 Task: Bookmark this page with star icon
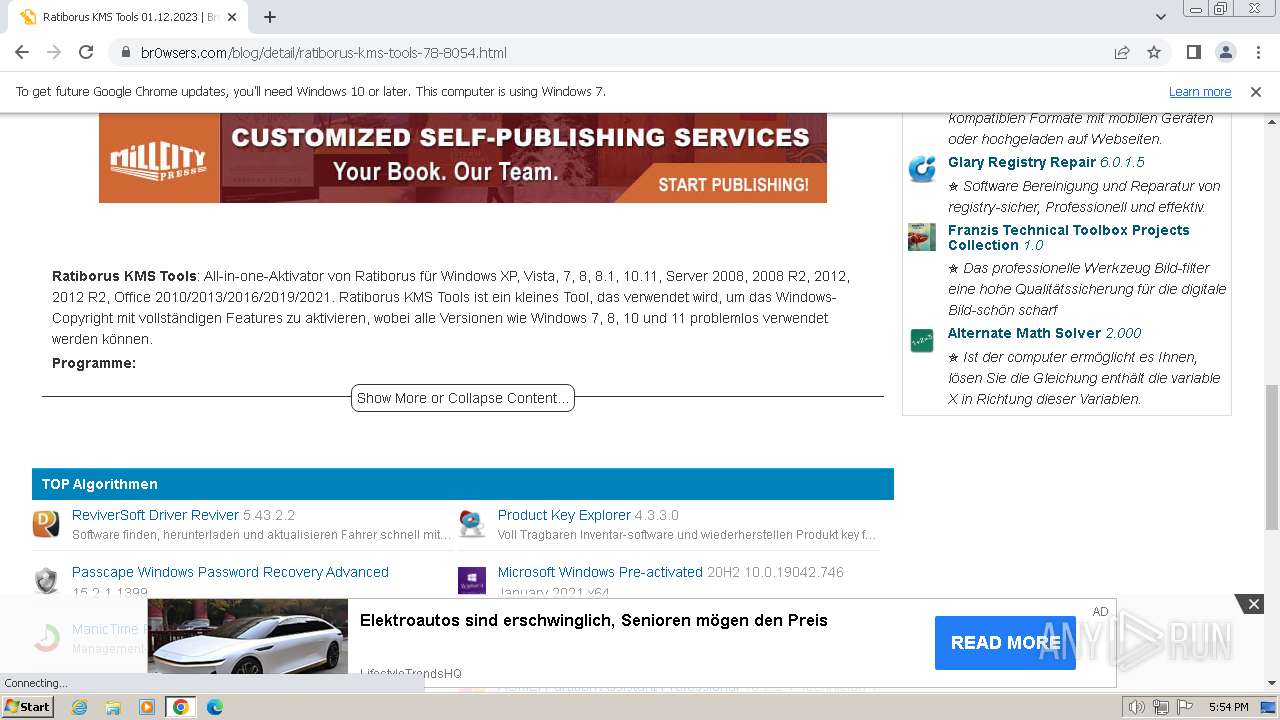click(1154, 52)
